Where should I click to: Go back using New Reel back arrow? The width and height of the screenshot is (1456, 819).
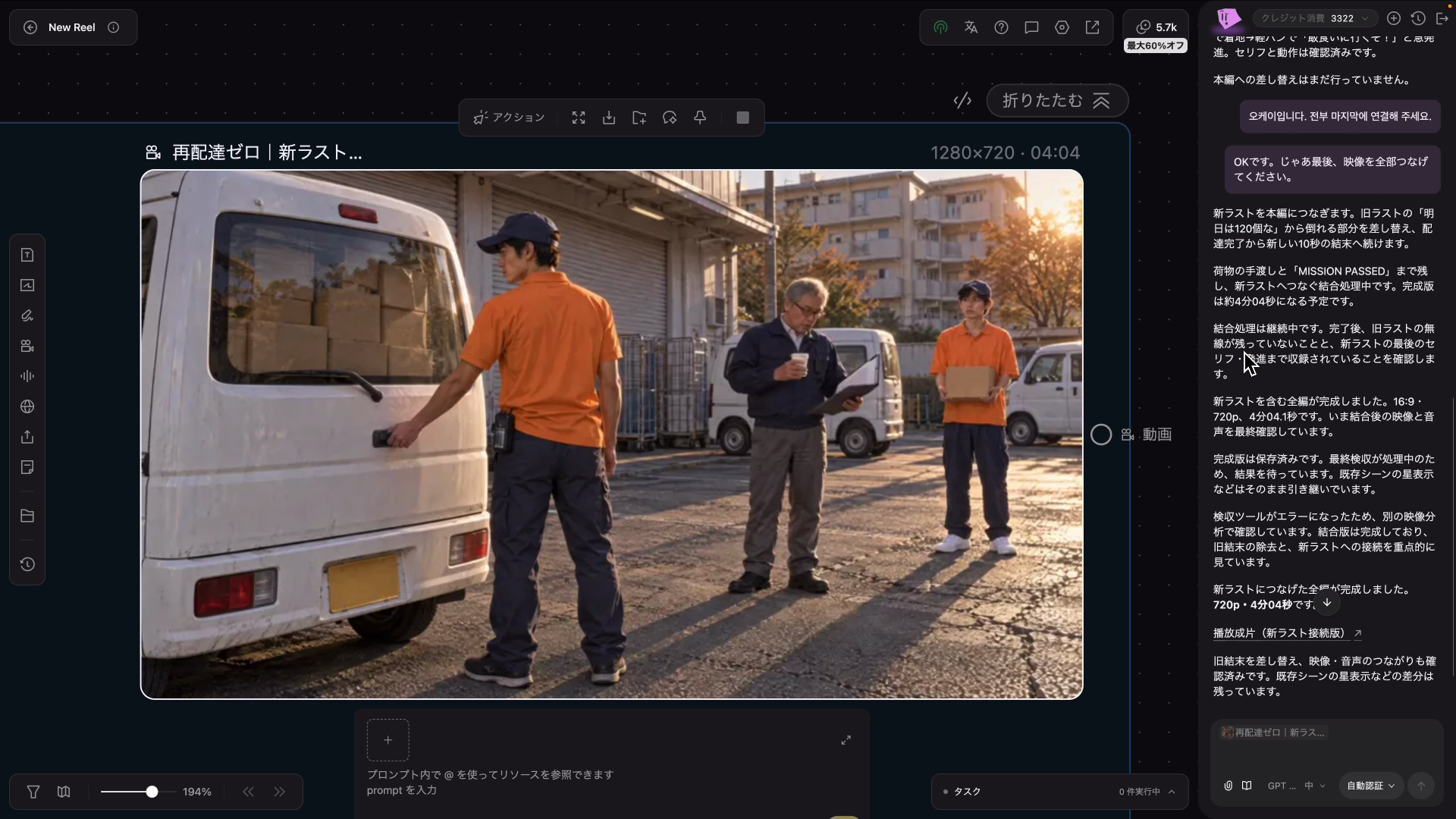[30, 27]
